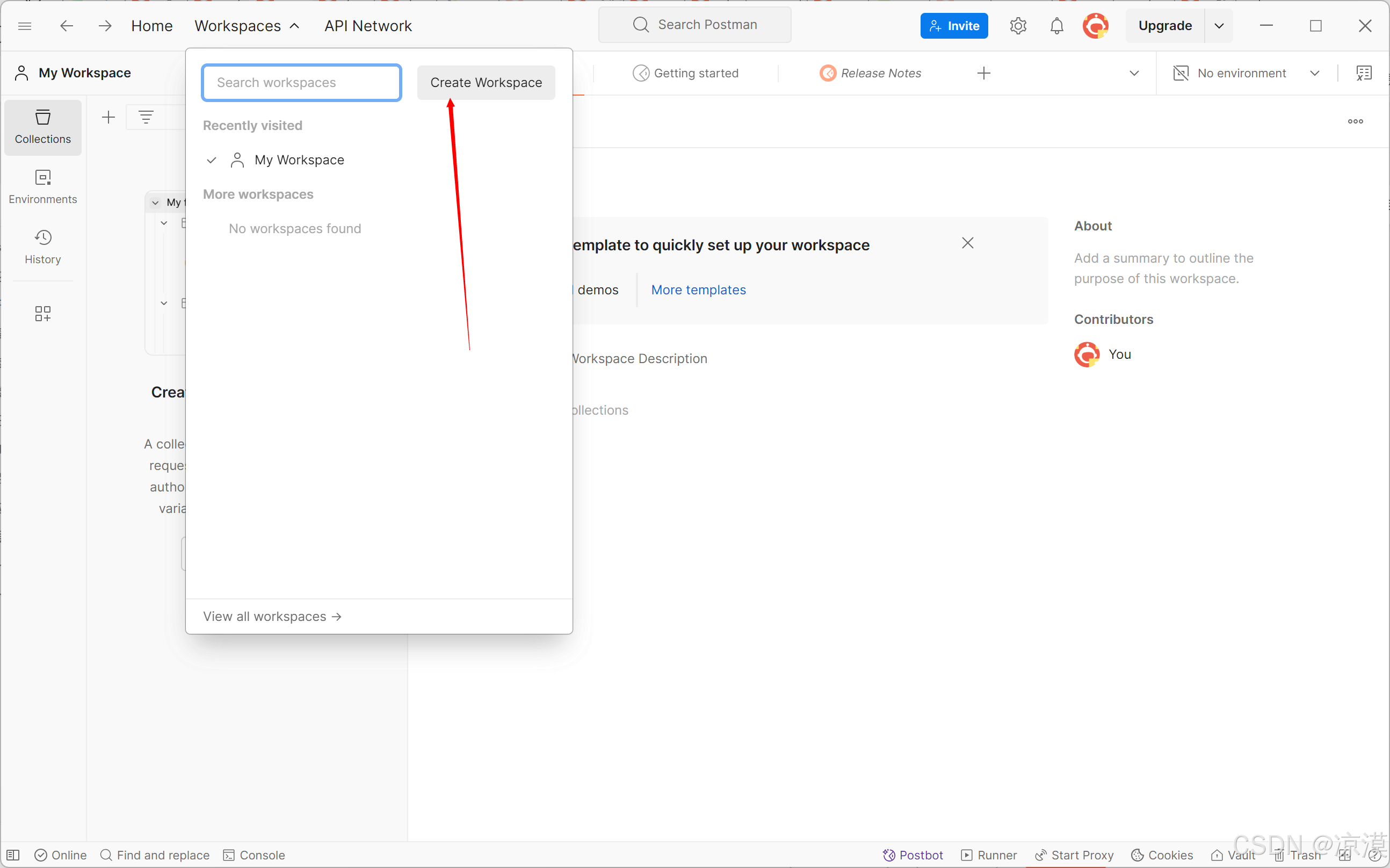Screen dimensions: 1390x868
Task: Click the Workspace Description field
Action: tap(639, 358)
